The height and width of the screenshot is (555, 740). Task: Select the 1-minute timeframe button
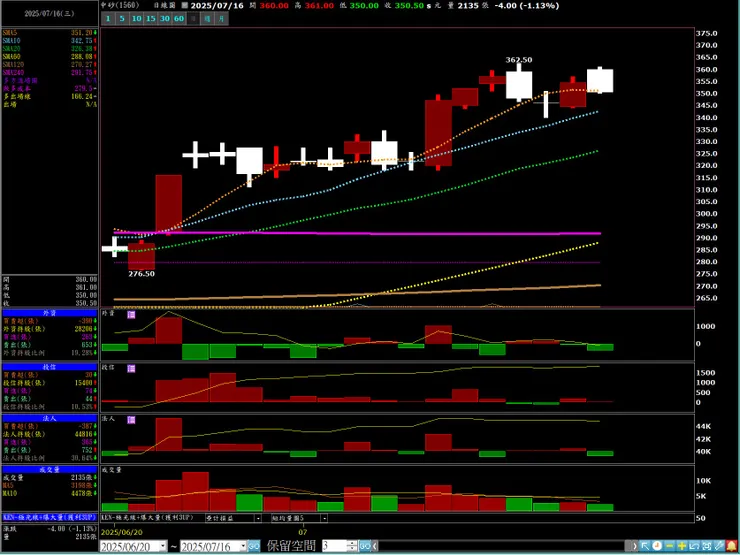pyautogui.click(x=108, y=19)
